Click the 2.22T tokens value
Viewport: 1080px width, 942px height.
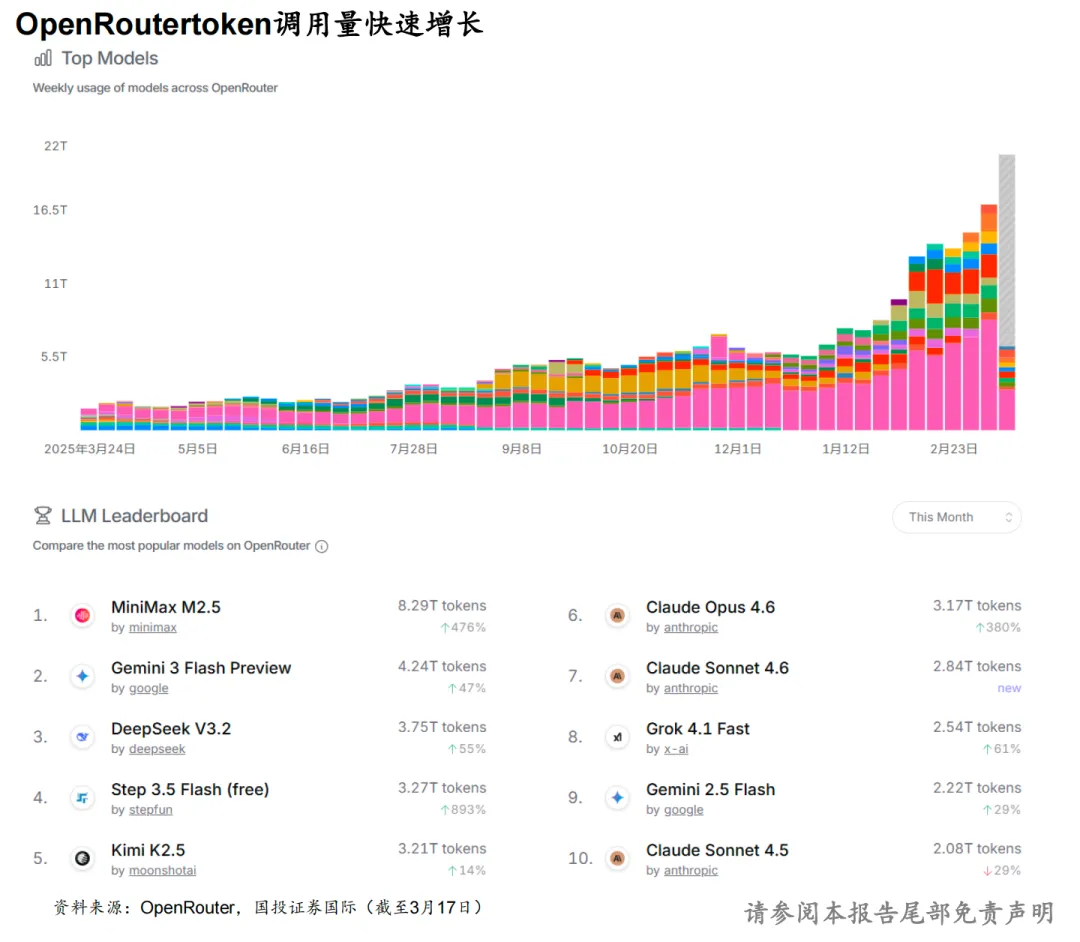tap(977, 787)
